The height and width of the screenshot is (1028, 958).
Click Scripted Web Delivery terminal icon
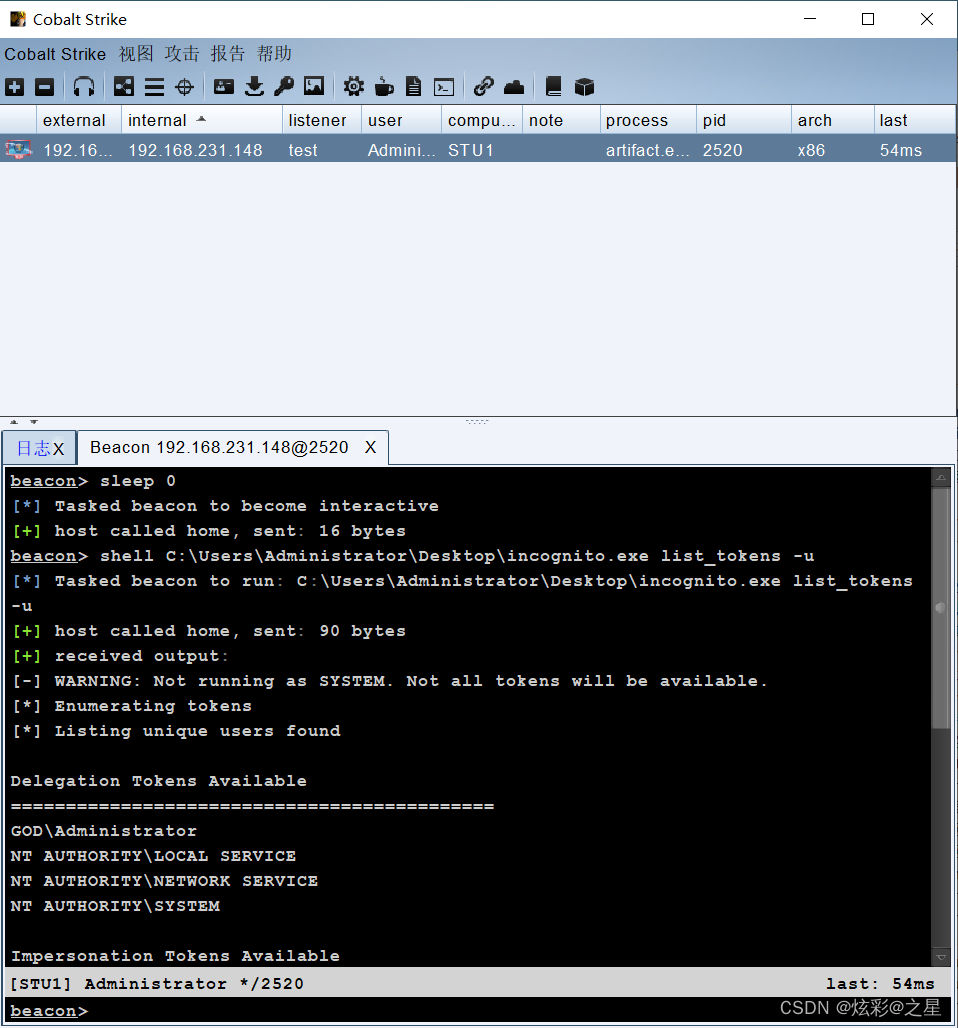click(x=444, y=87)
